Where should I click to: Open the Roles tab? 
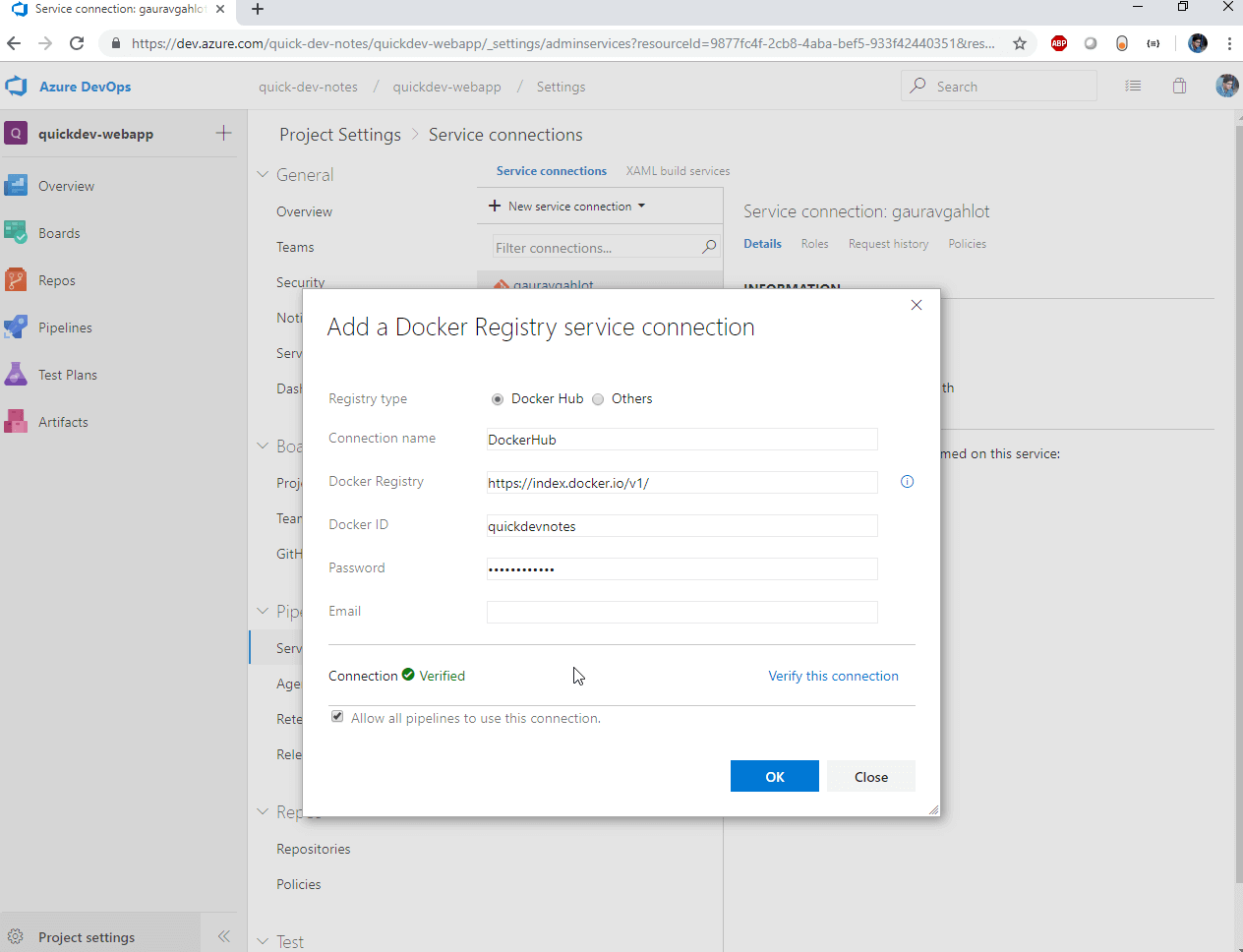[x=814, y=244]
